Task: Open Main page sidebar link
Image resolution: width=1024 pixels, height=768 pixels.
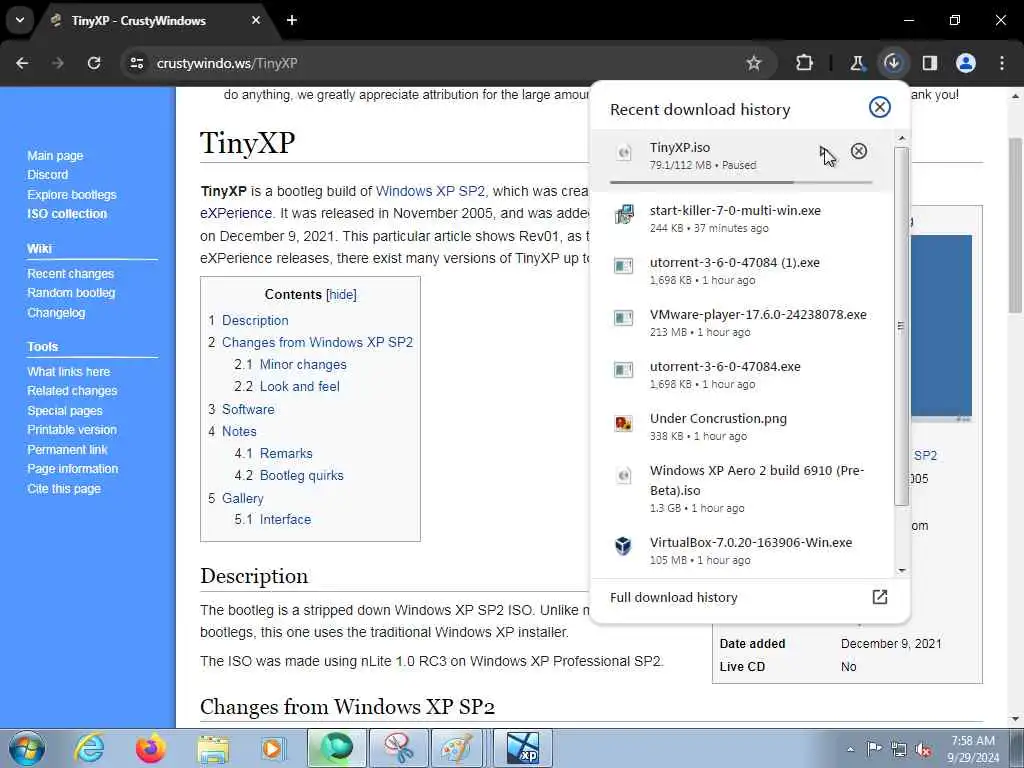Action: click(x=55, y=155)
